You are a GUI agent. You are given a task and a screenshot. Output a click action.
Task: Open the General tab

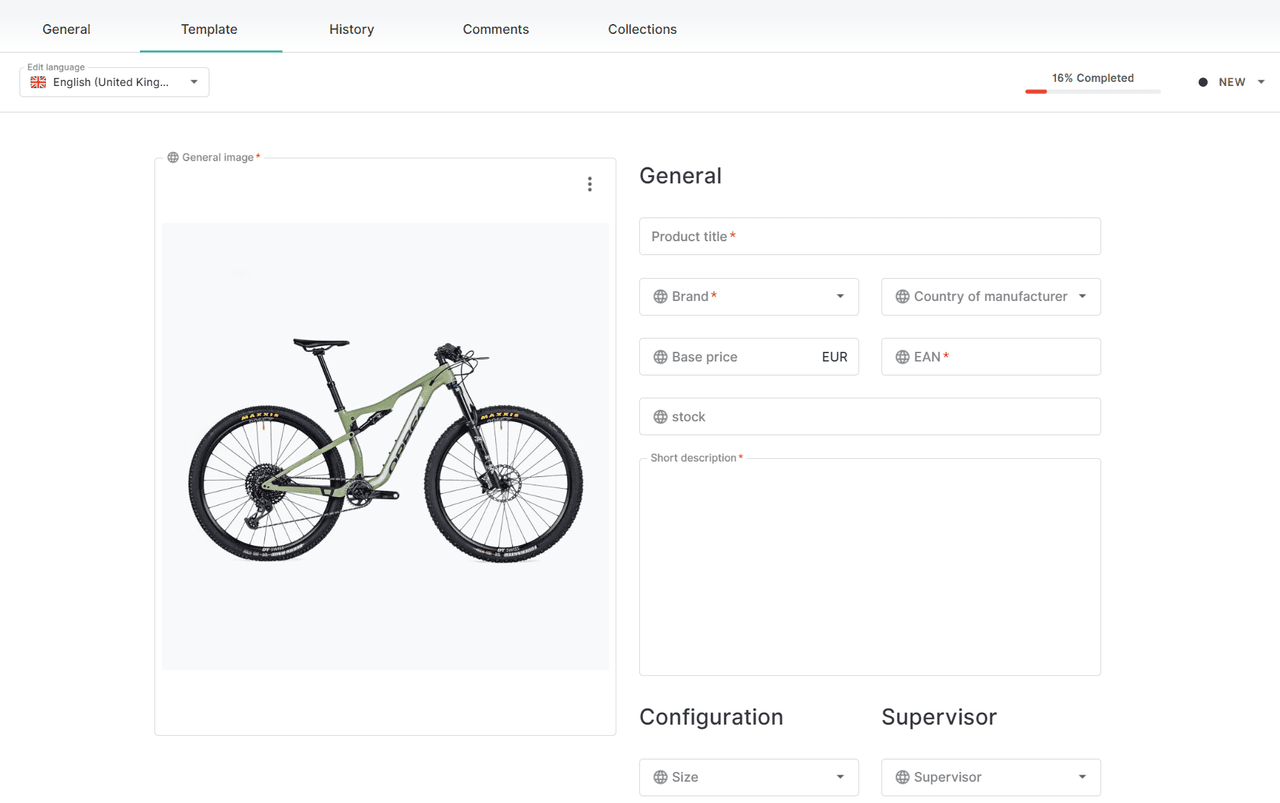pos(66,29)
